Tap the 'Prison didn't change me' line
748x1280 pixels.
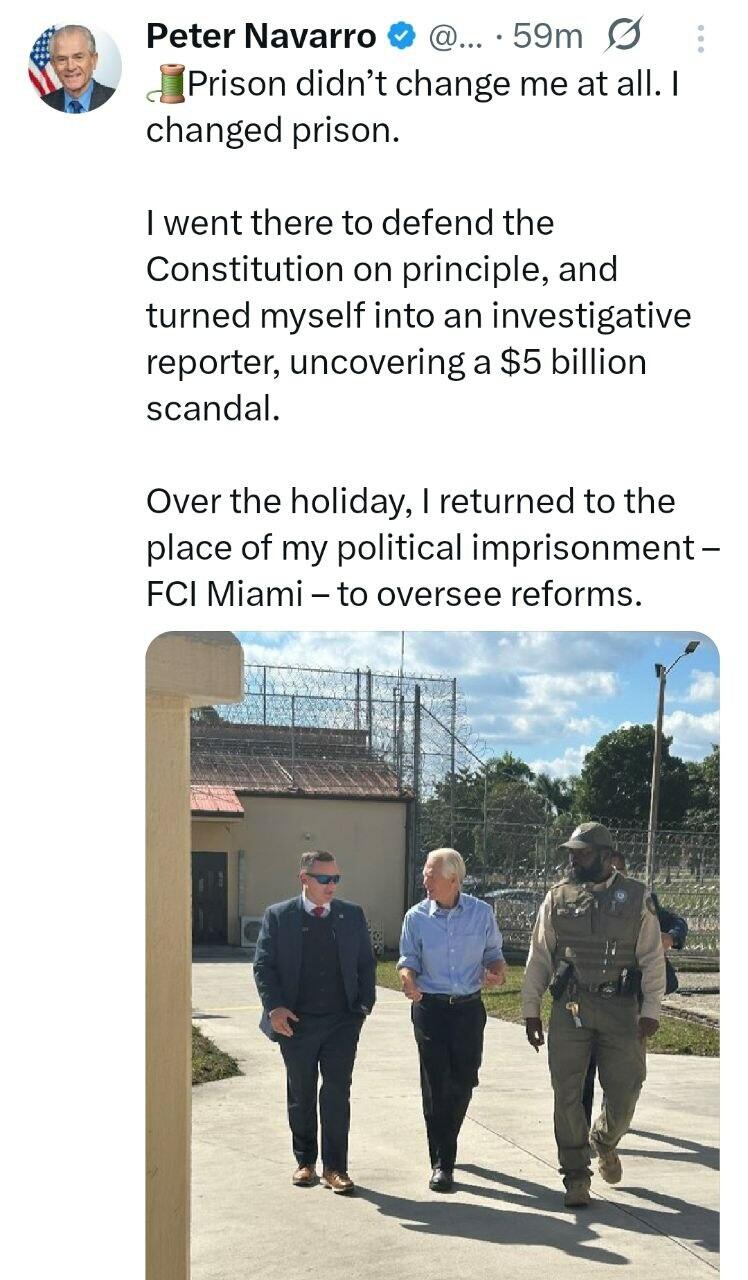click(420, 85)
